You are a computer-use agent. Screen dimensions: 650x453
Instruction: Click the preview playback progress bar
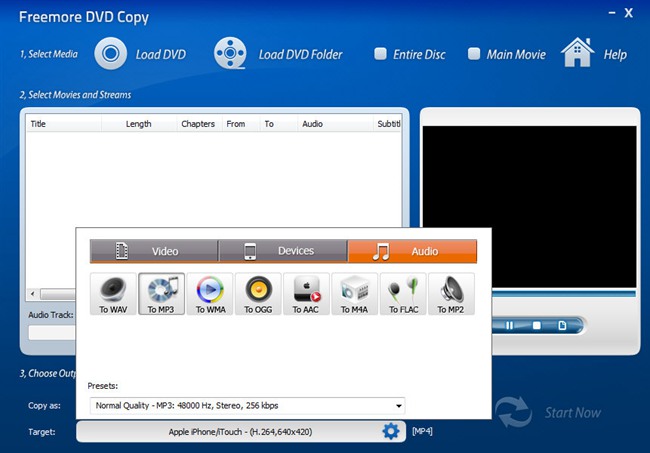point(564,293)
